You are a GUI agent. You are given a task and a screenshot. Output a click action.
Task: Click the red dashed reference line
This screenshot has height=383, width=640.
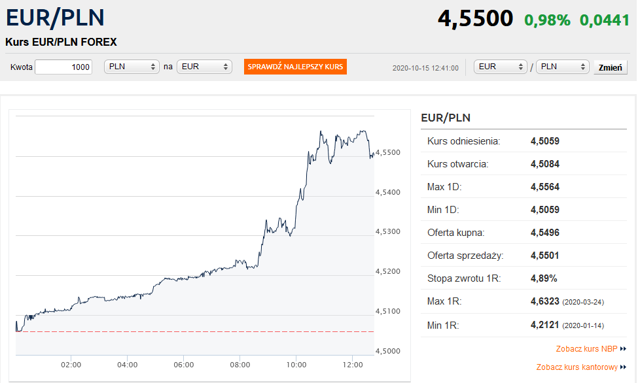(x=195, y=332)
